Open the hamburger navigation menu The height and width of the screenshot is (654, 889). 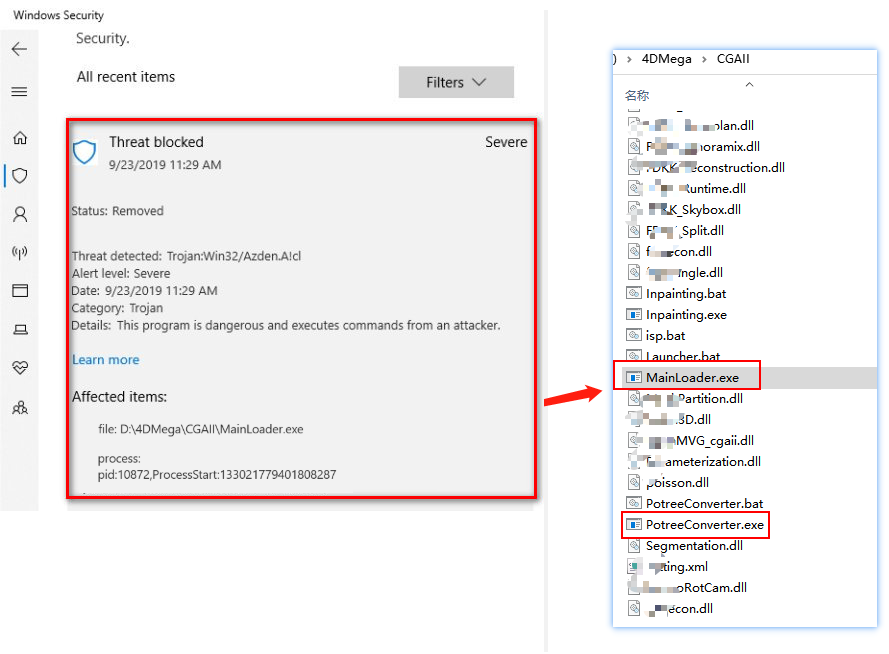[19, 92]
